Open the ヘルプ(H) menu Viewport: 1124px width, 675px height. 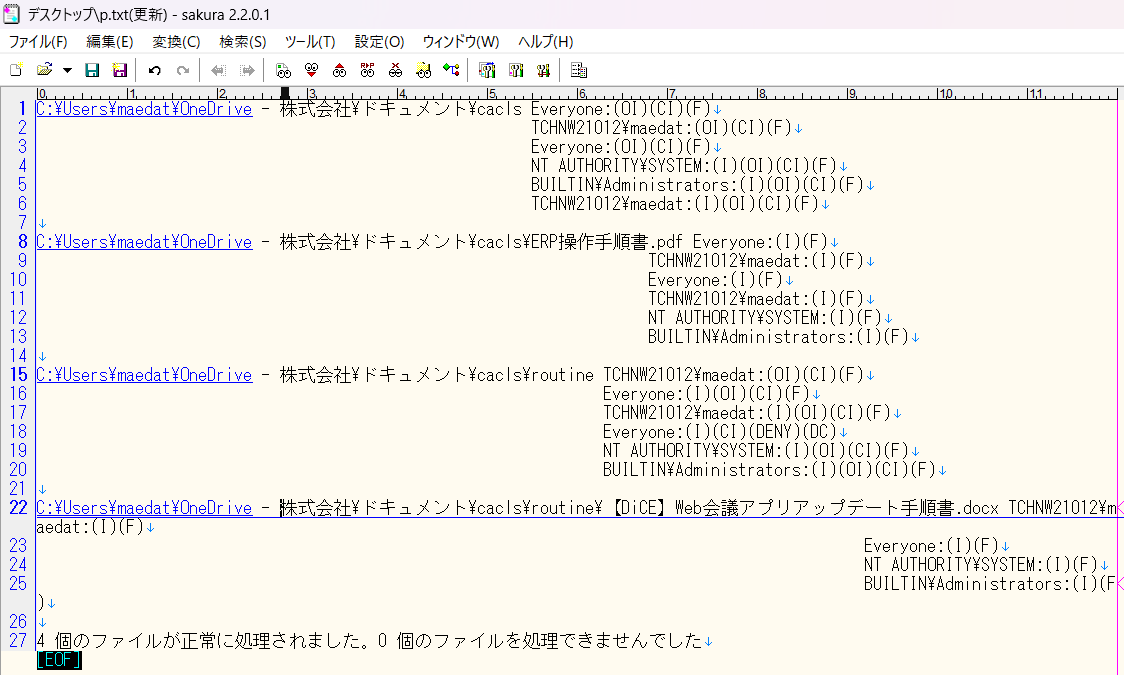tap(546, 42)
